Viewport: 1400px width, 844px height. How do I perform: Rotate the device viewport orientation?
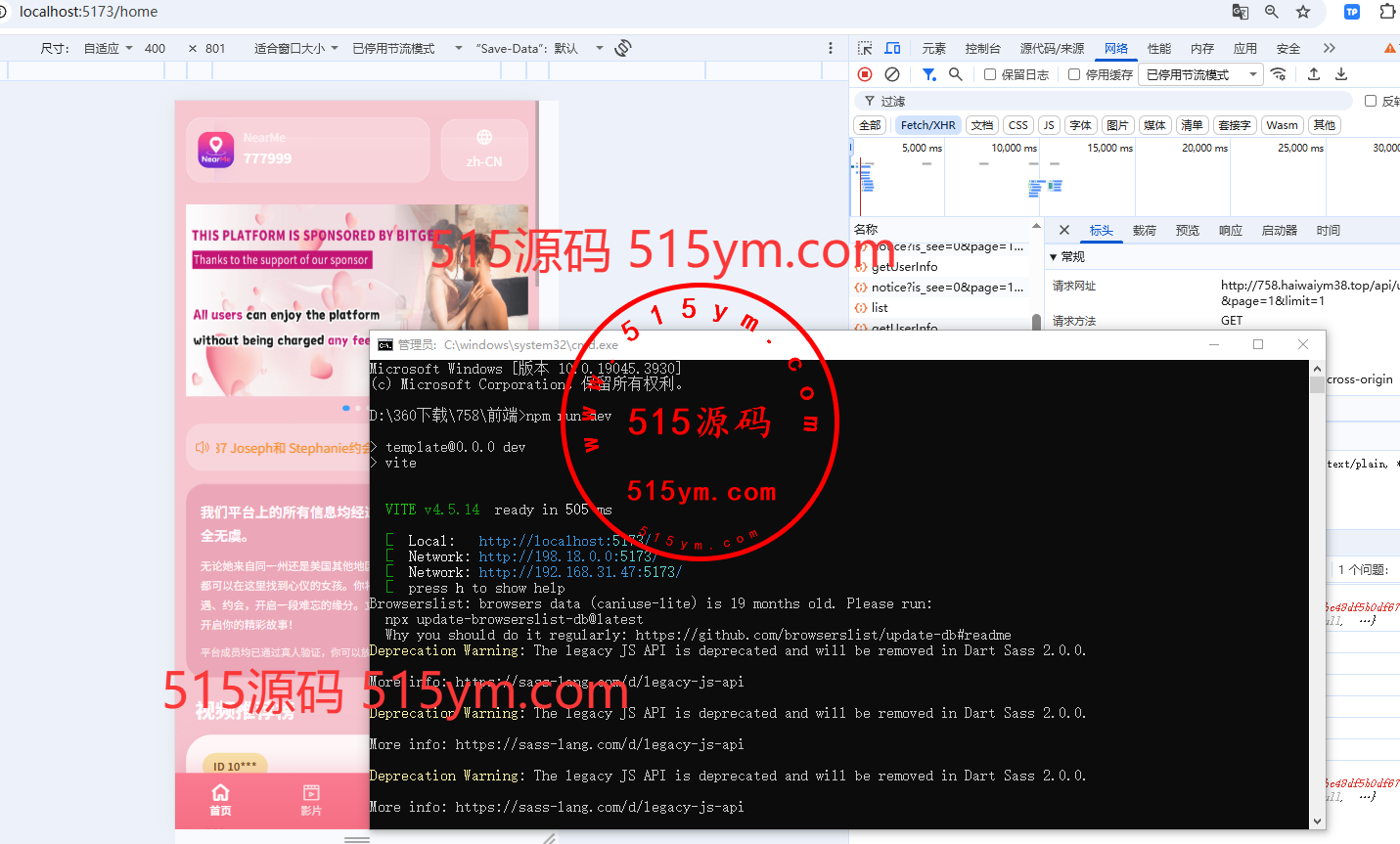623,48
